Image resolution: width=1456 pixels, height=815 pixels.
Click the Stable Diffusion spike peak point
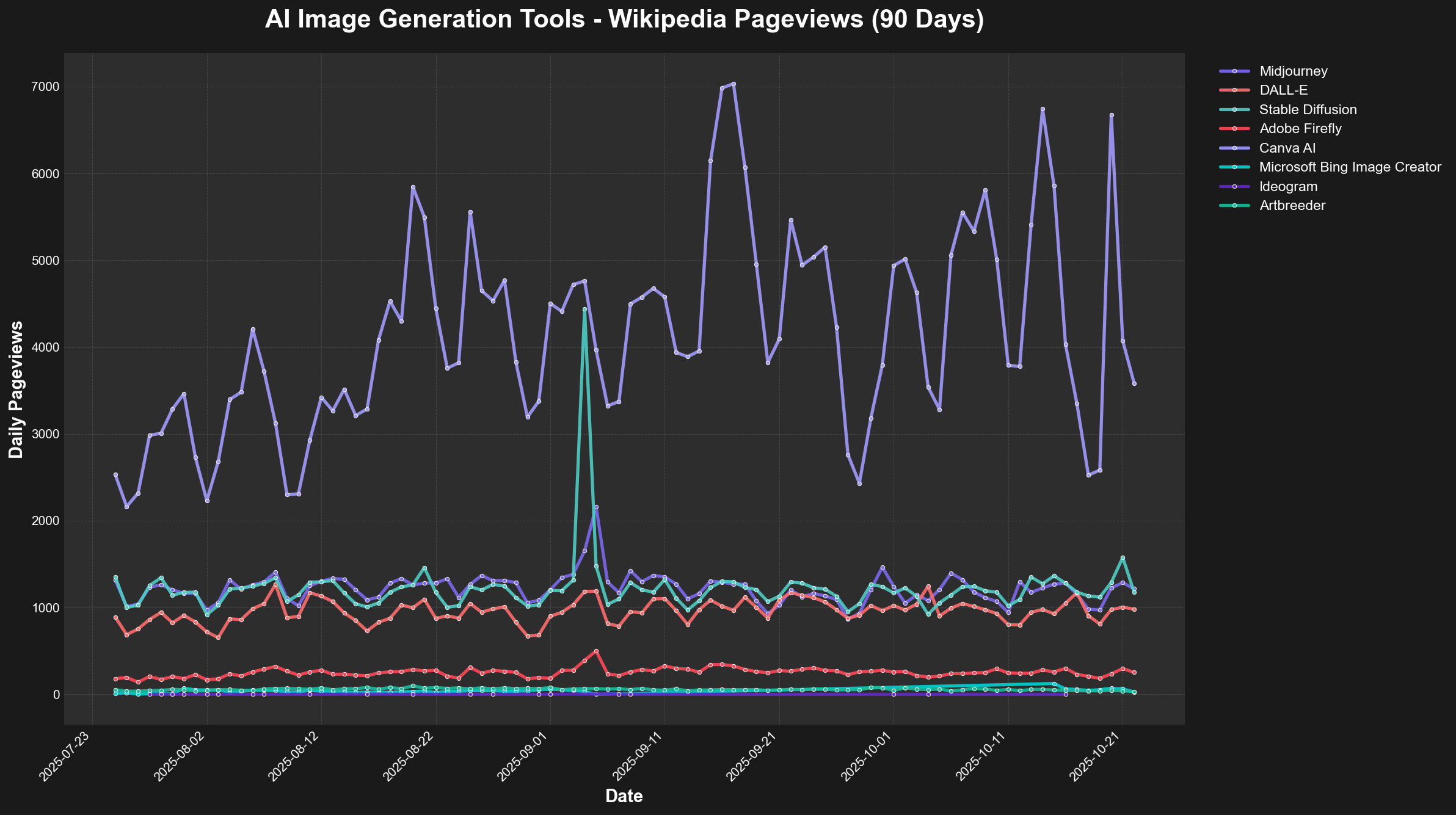[x=584, y=310]
